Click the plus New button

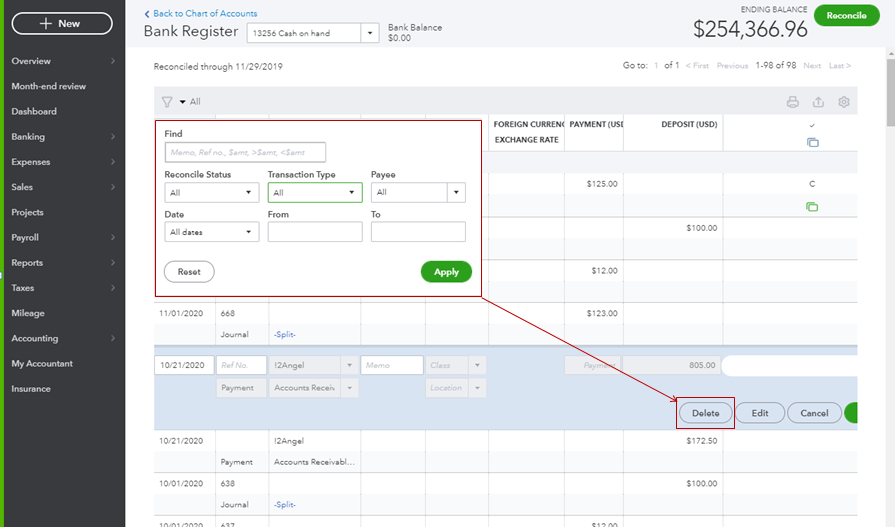(x=62, y=23)
